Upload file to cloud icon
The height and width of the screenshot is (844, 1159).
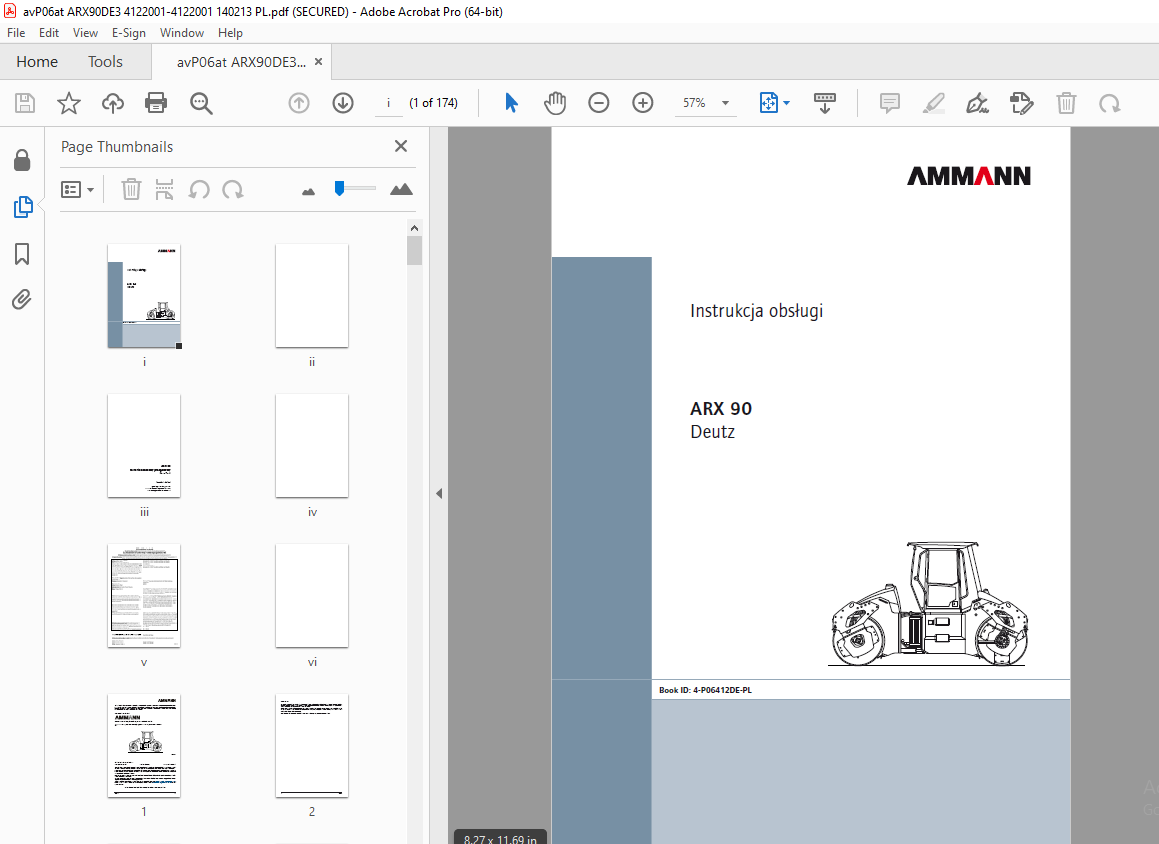[x=112, y=103]
